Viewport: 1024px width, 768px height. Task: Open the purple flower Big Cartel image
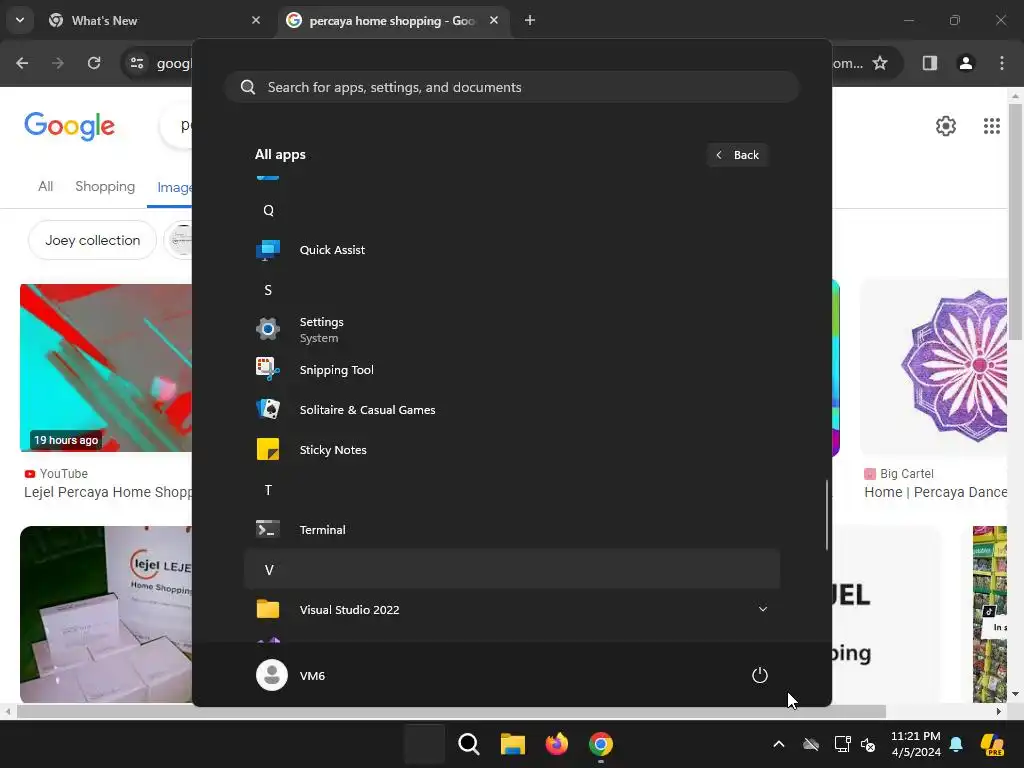click(934, 366)
